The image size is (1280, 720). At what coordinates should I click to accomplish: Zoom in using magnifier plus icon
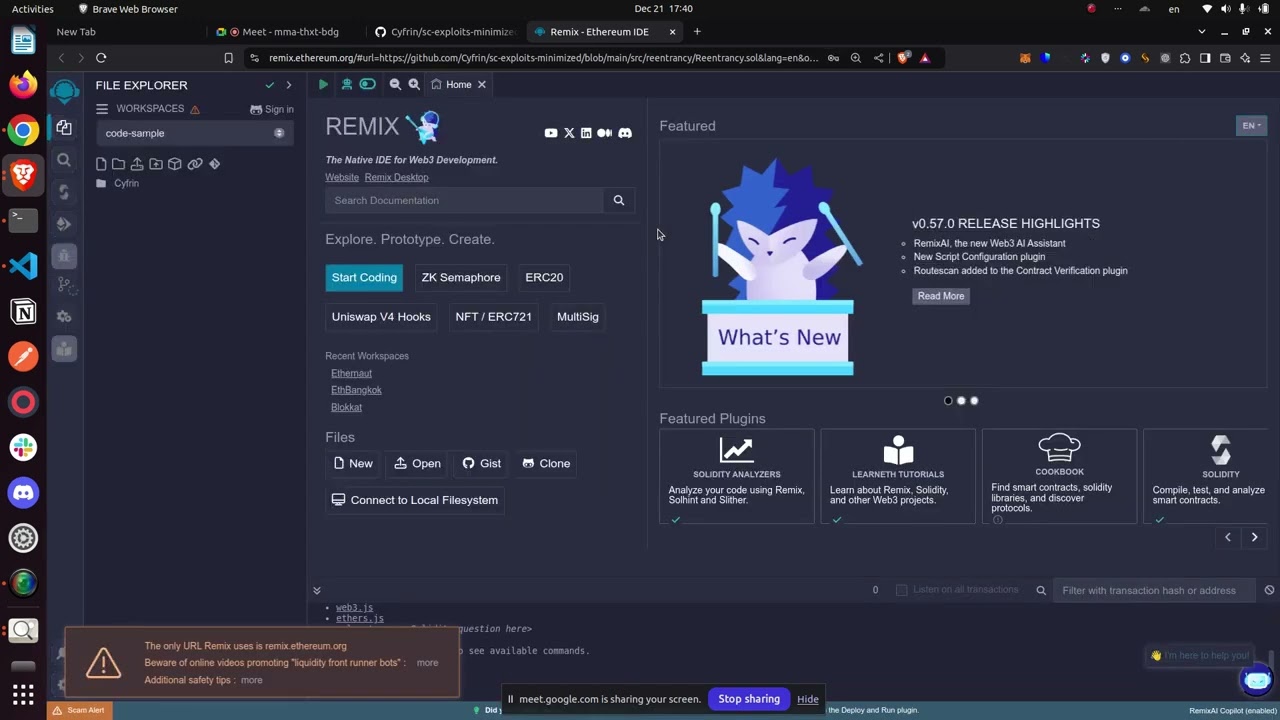coord(414,85)
